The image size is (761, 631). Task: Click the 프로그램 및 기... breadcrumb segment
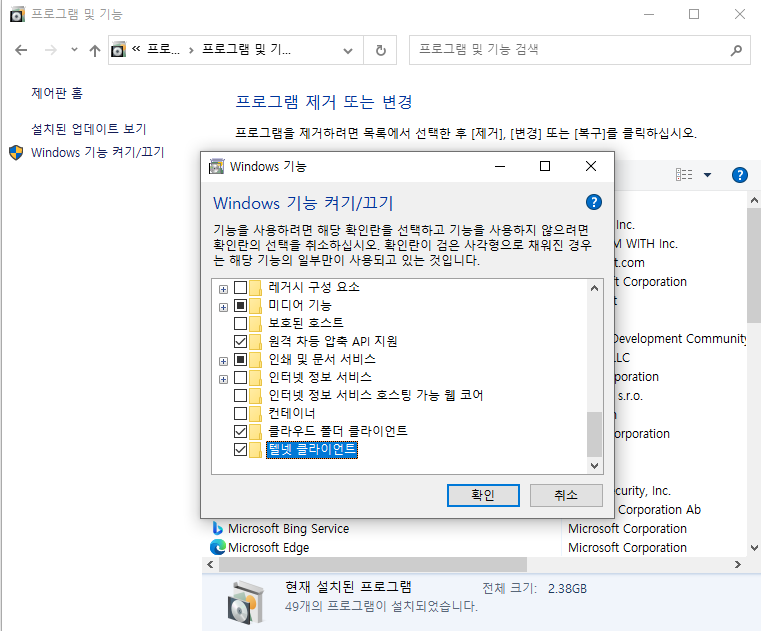(x=246, y=49)
